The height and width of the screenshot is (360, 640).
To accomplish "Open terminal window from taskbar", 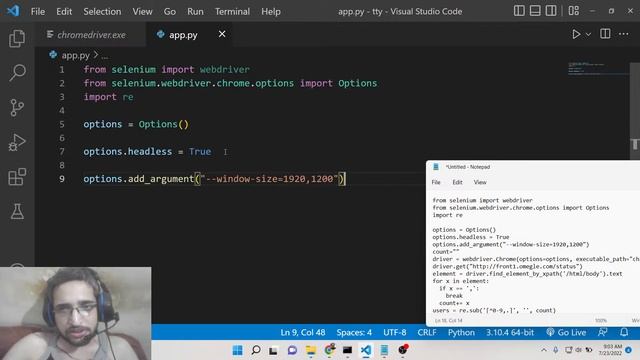I will 347,350.
